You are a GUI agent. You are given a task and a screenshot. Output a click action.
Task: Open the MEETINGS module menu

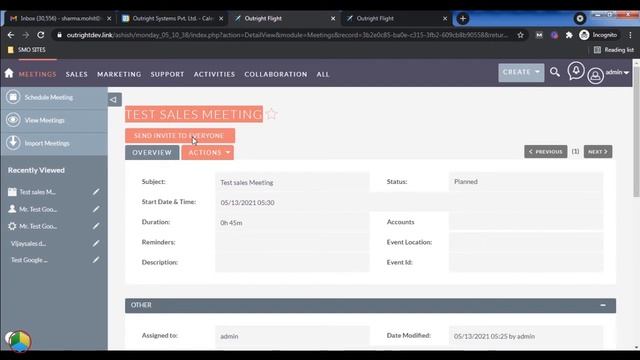[x=38, y=74]
